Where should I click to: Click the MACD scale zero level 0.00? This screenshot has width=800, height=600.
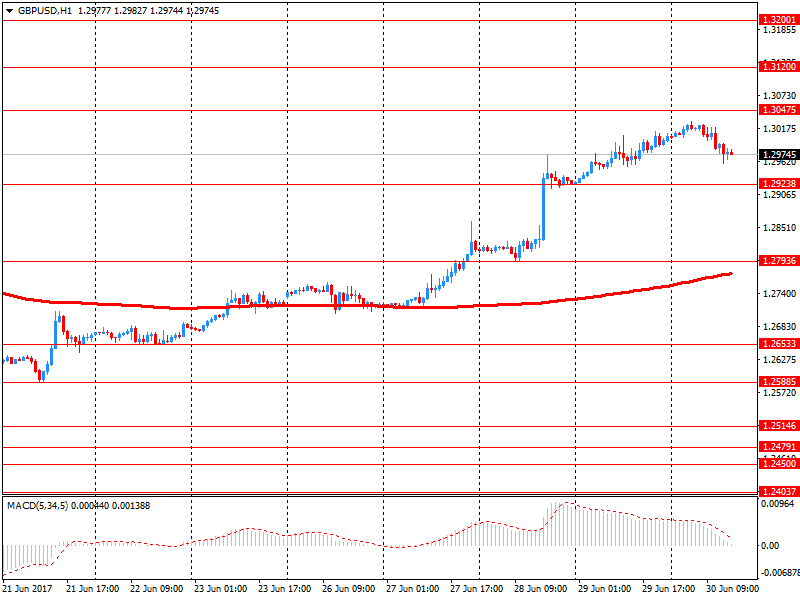tap(770, 546)
